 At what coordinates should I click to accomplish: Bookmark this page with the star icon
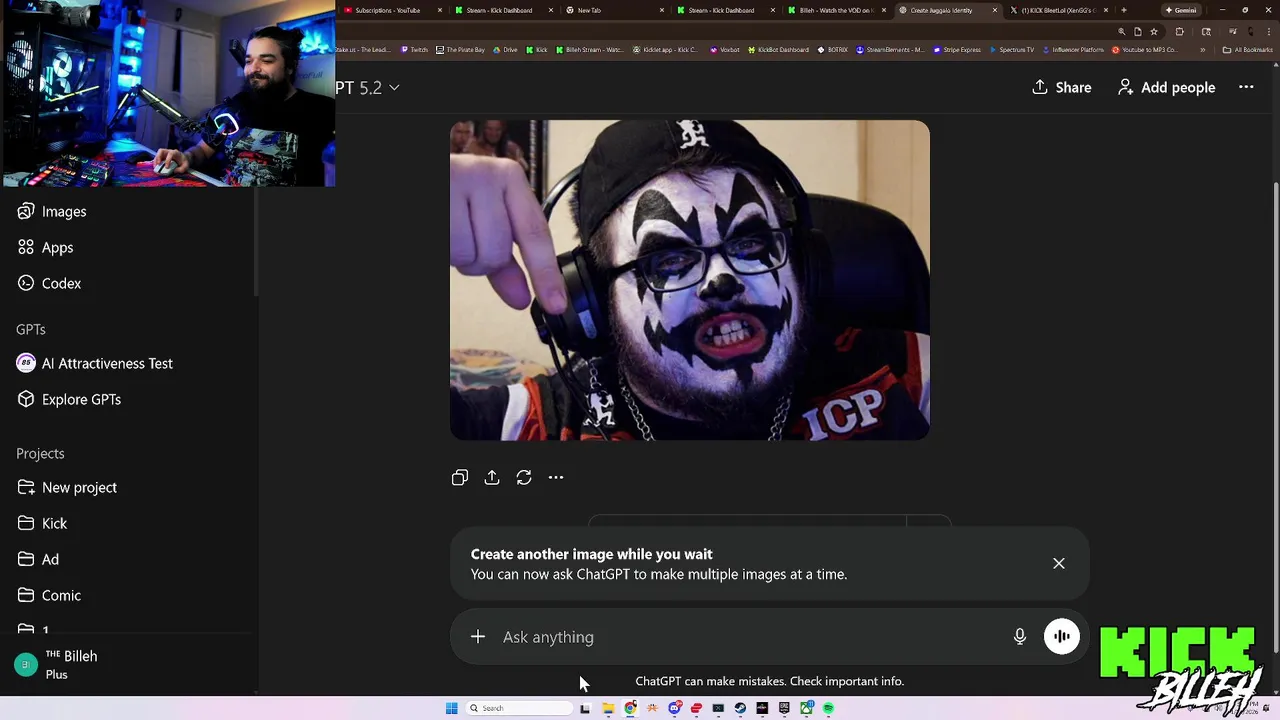(1154, 32)
